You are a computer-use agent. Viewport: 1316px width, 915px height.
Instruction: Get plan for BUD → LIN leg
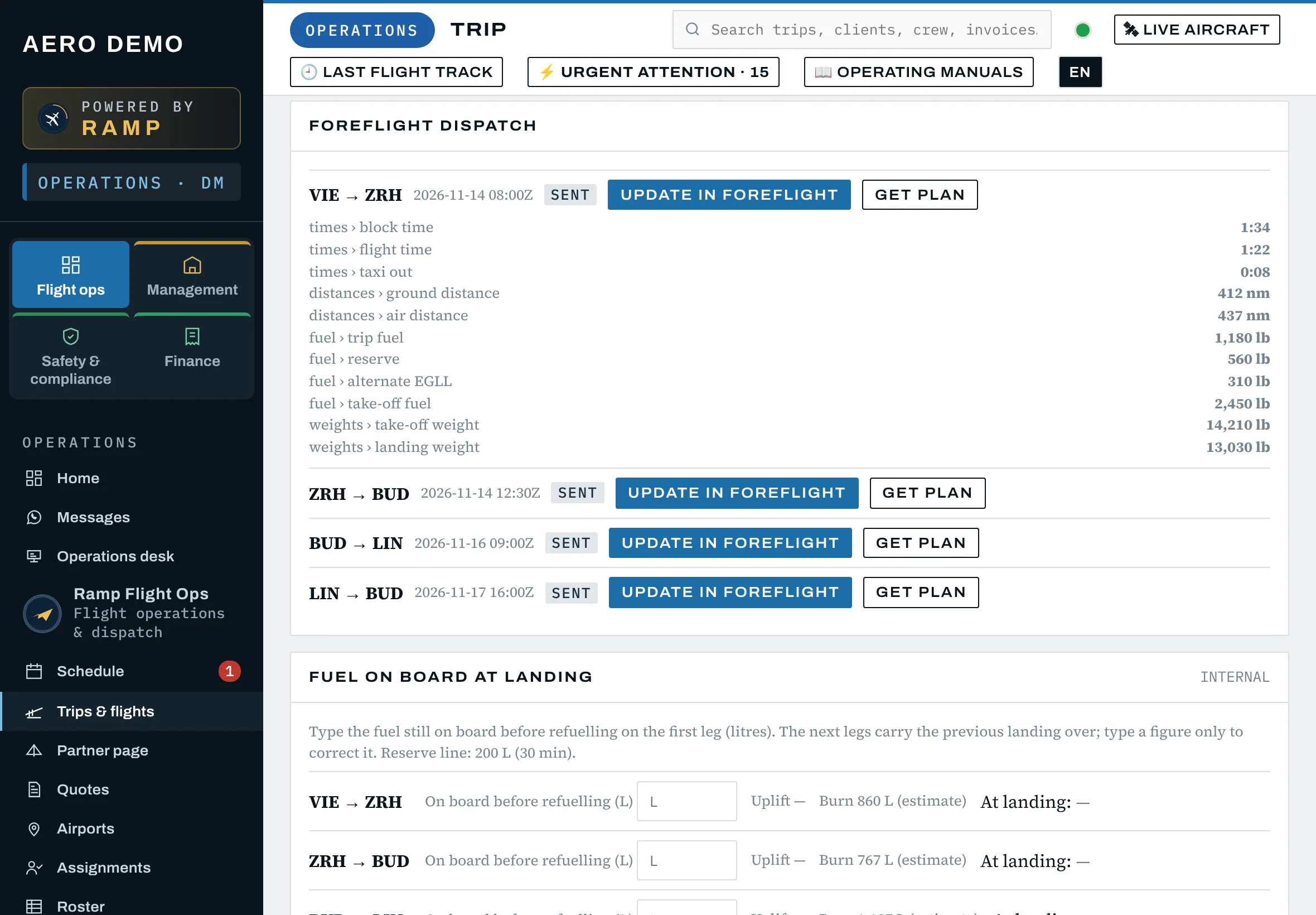coord(921,543)
